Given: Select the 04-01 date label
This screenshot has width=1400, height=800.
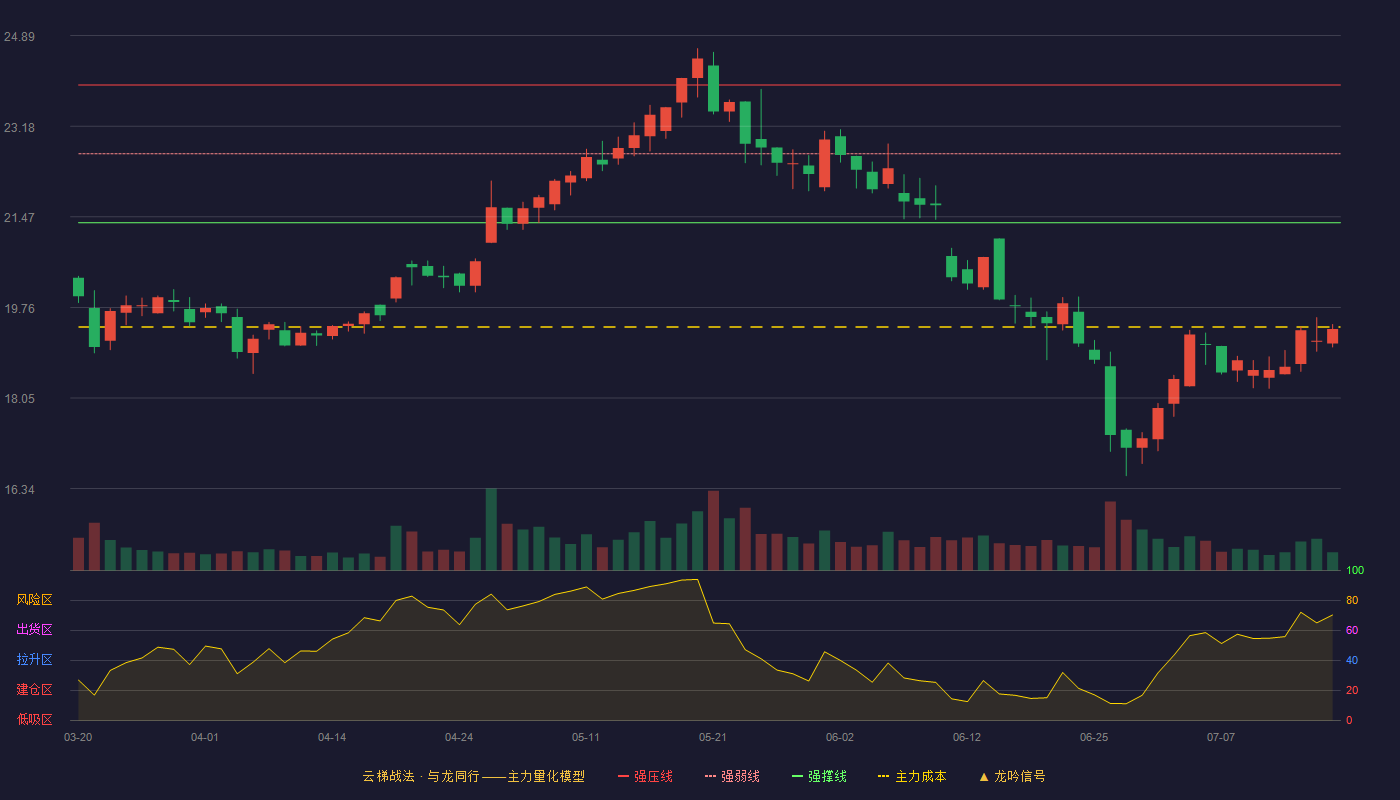Looking at the screenshot, I should [205, 737].
